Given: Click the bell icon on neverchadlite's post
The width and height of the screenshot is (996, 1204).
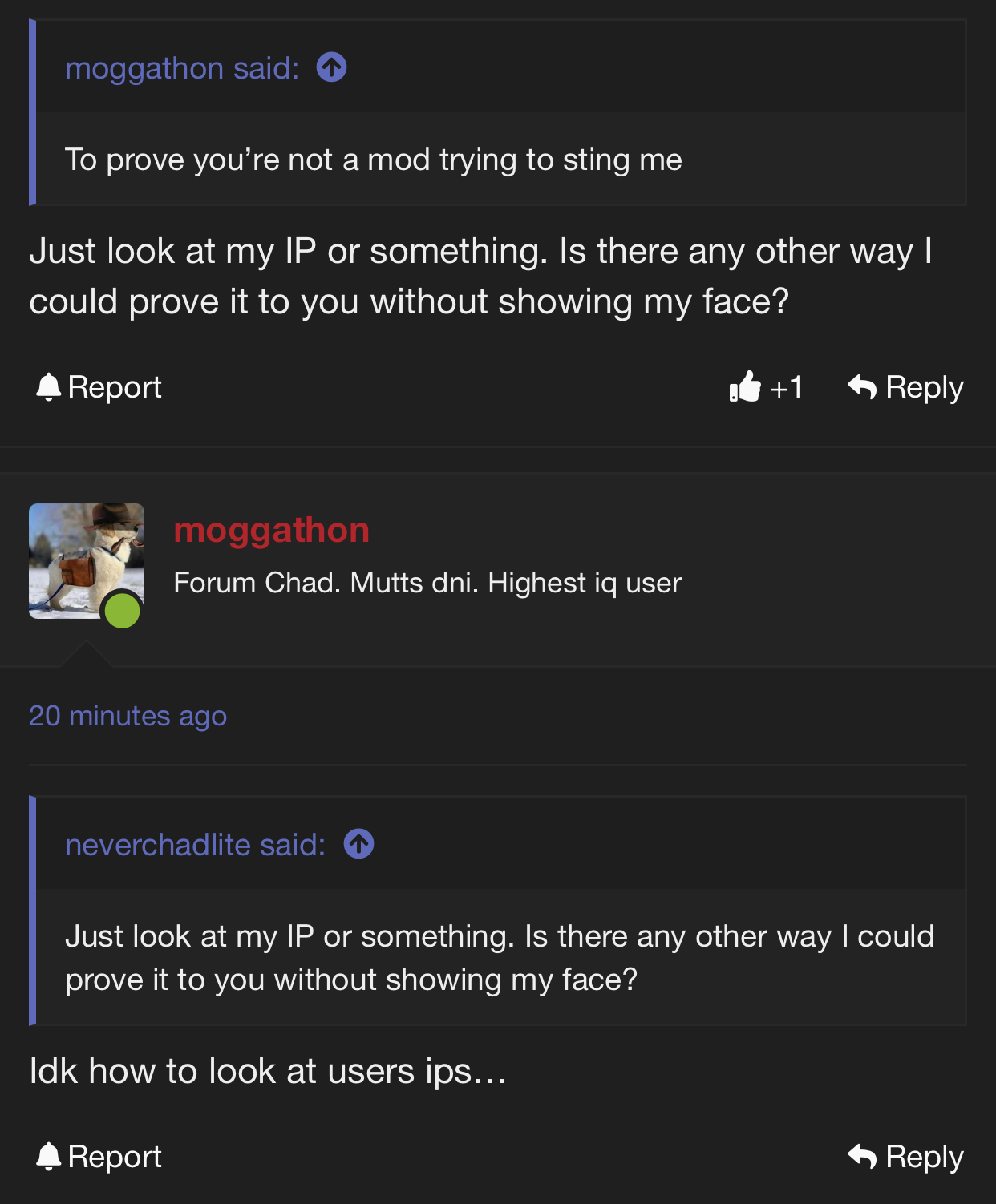Looking at the screenshot, I should point(49,387).
